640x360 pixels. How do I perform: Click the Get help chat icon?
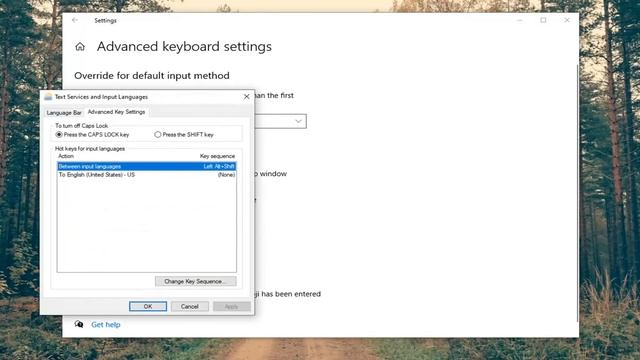click(x=79, y=324)
